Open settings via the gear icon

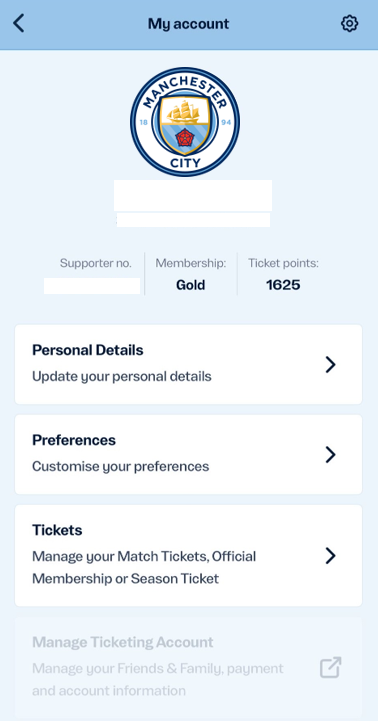(349, 23)
